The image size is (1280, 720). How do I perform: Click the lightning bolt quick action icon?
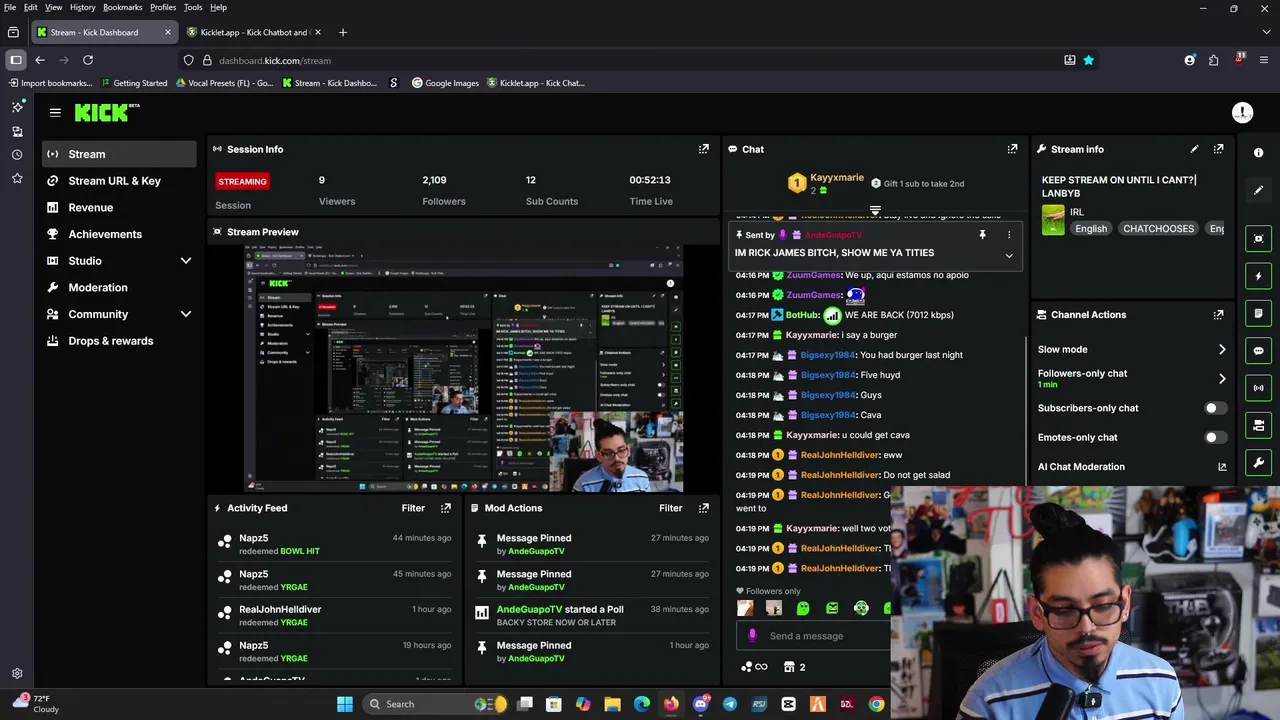point(1259,276)
